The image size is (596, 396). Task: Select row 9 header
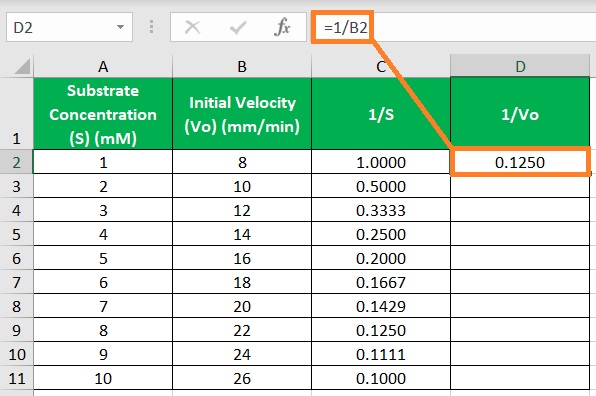pyautogui.click(x=16, y=330)
